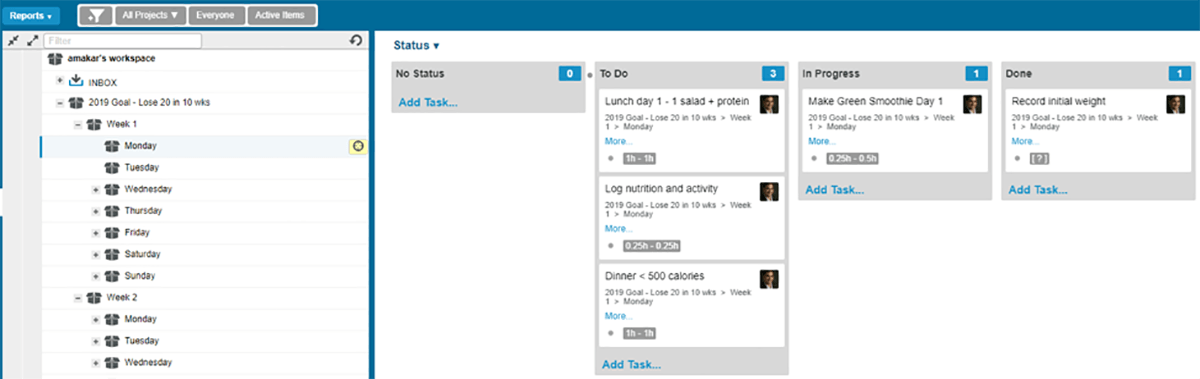The image size is (1200, 379).
Task: Open the All Projects dropdown
Action: [x=149, y=16]
